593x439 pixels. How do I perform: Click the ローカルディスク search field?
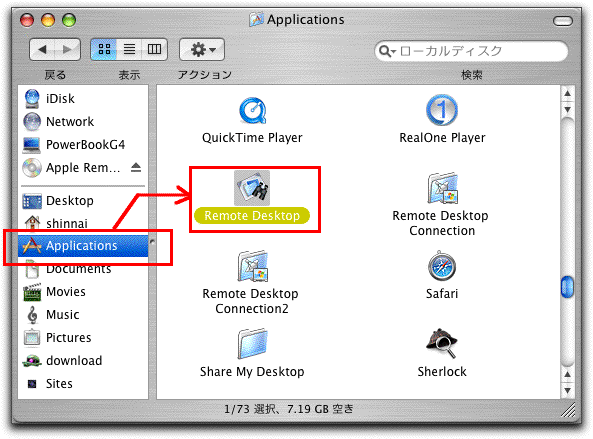(471, 51)
